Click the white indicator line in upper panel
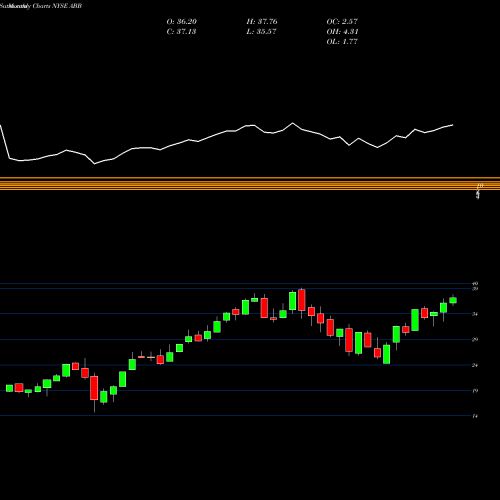Viewport: 500px width, 500px height. tap(227, 131)
